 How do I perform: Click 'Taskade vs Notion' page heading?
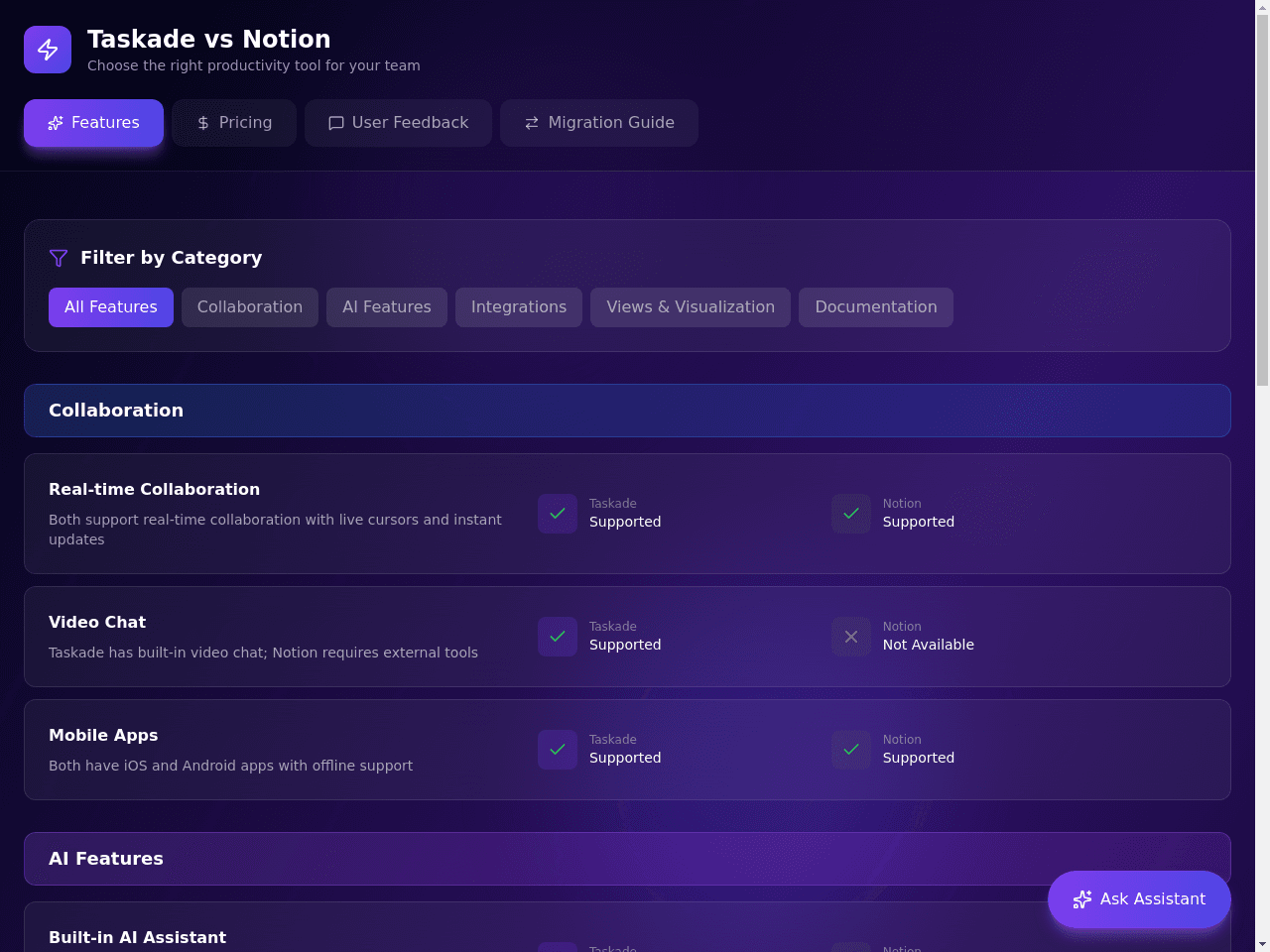pos(209,39)
